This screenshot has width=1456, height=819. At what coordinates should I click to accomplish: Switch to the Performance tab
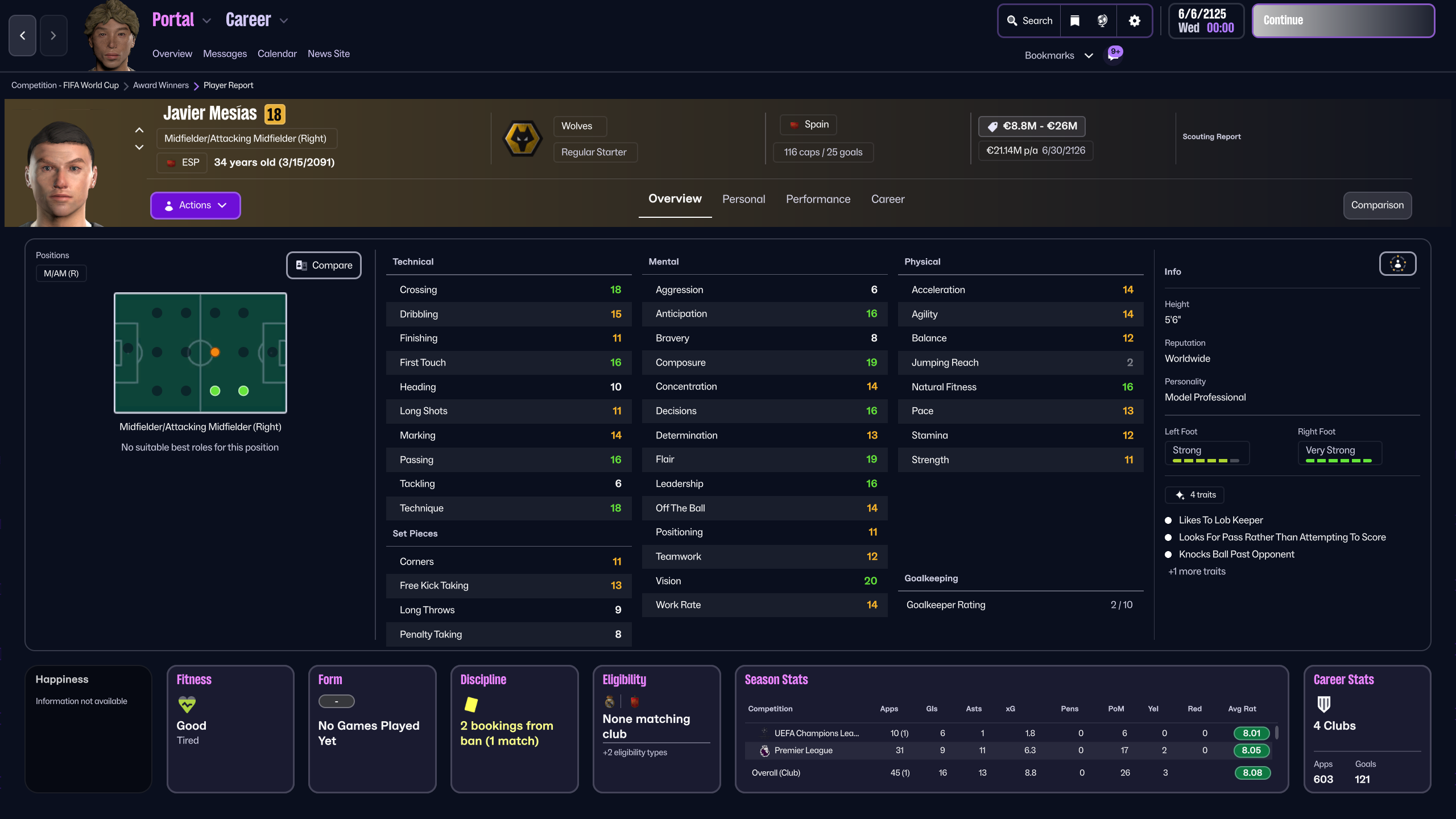[x=818, y=199]
